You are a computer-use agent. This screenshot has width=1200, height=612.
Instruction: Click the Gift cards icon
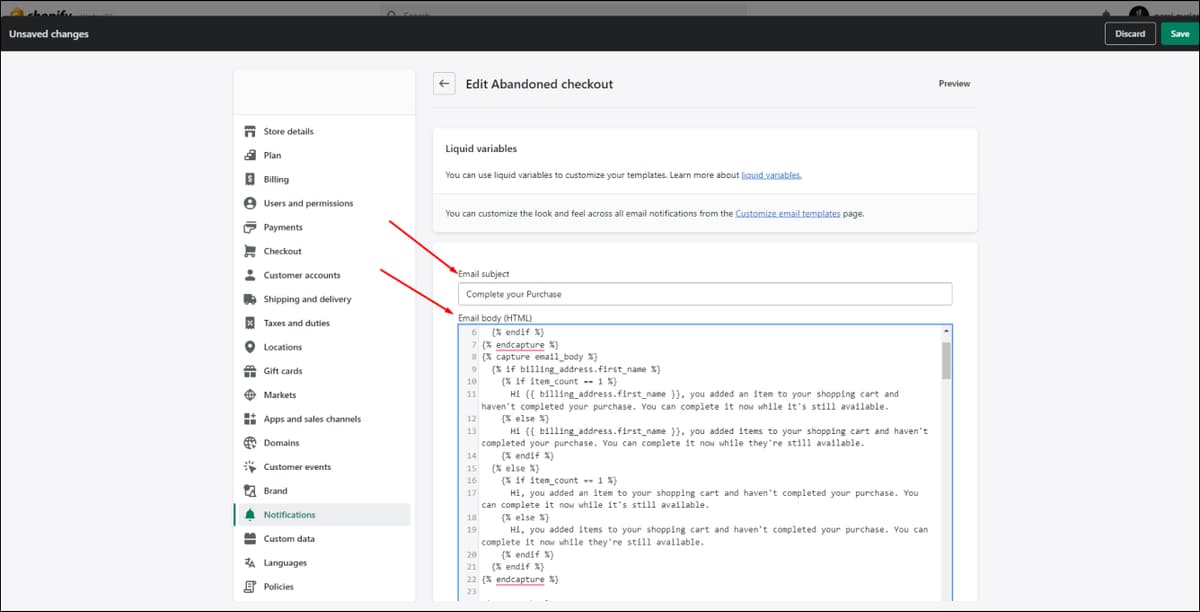[250, 371]
